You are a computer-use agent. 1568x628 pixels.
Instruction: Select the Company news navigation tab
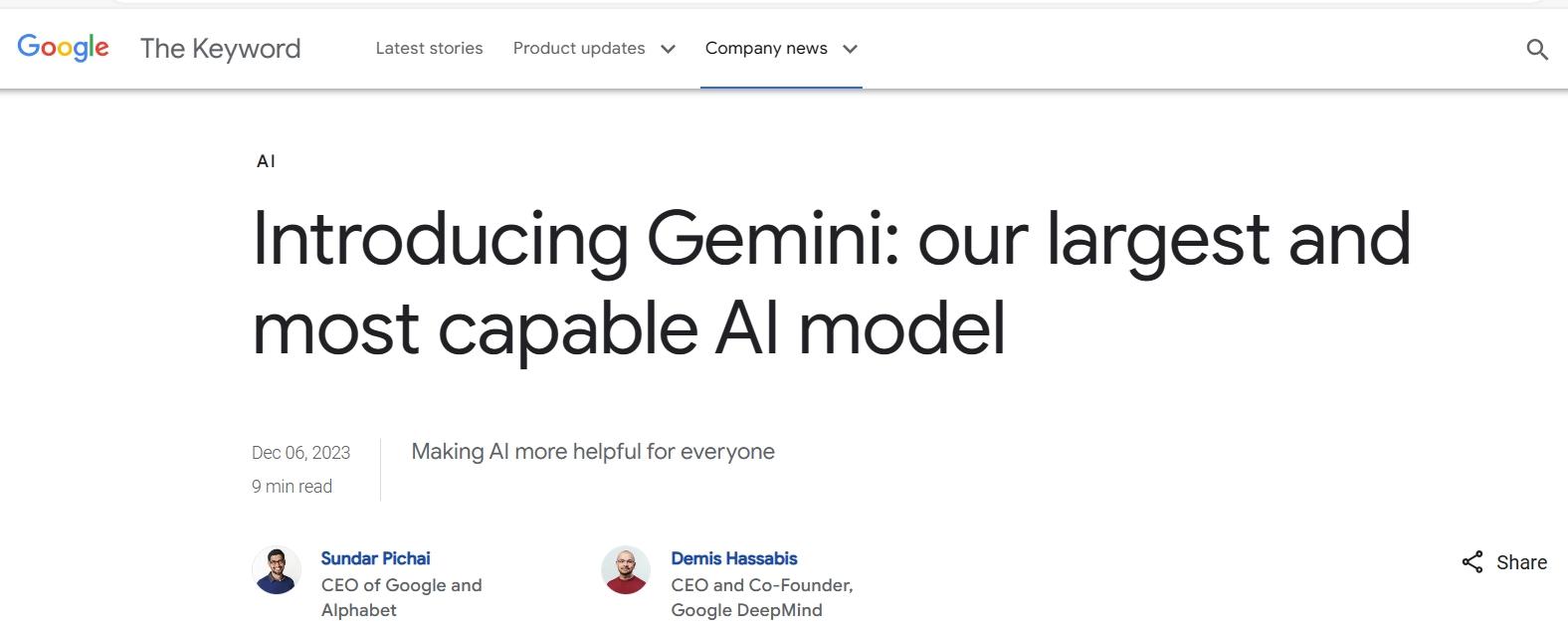pyautogui.click(x=766, y=48)
